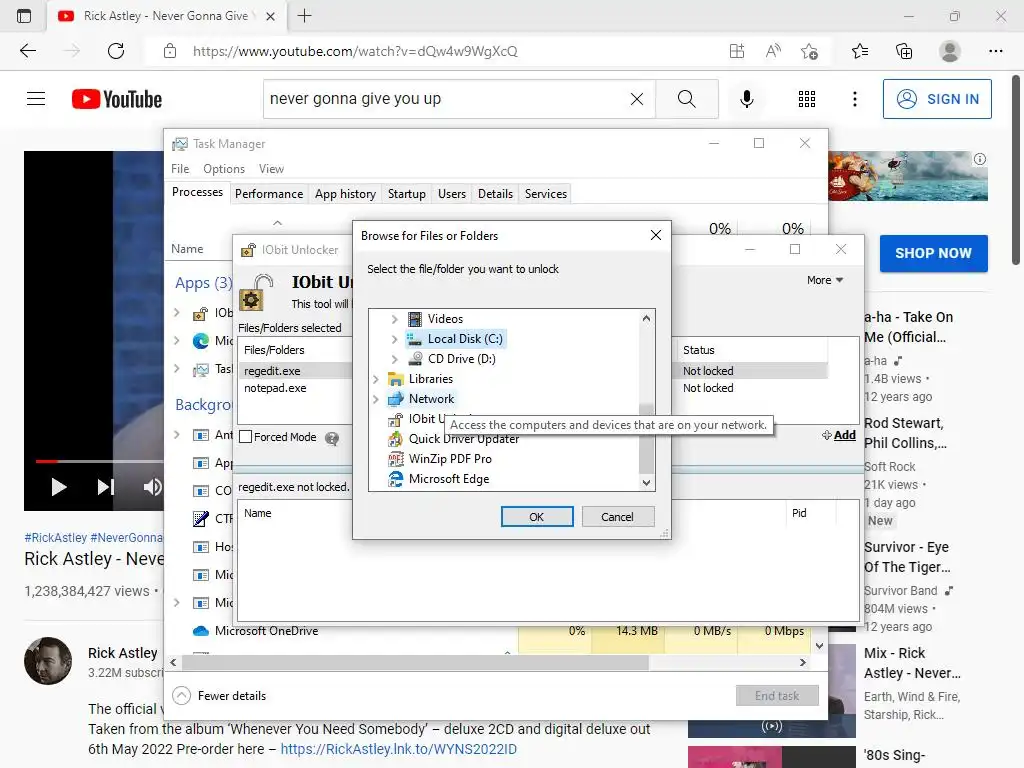Open Task Manager View menu
This screenshot has height=768, width=1024.
(x=271, y=168)
